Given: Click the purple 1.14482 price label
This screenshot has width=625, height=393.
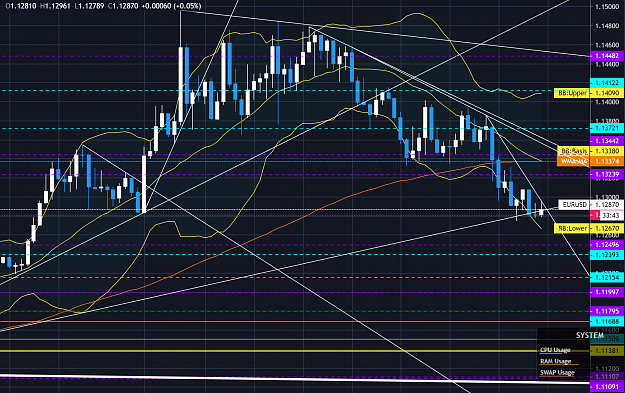Looking at the screenshot, I should point(607,56).
